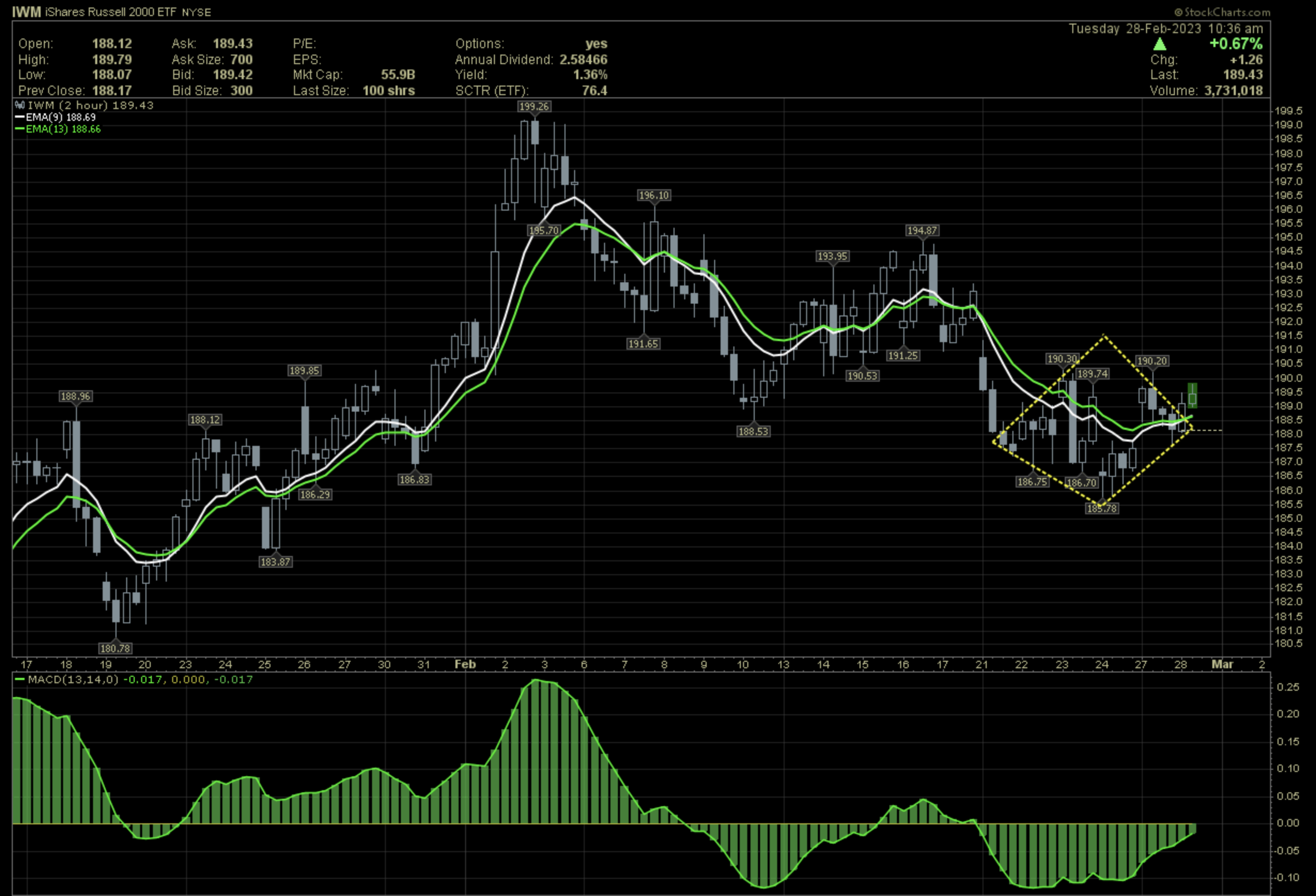The image size is (1316, 896).
Task: Click the 189.85 swing high label
Action: (x=305, y=370)
